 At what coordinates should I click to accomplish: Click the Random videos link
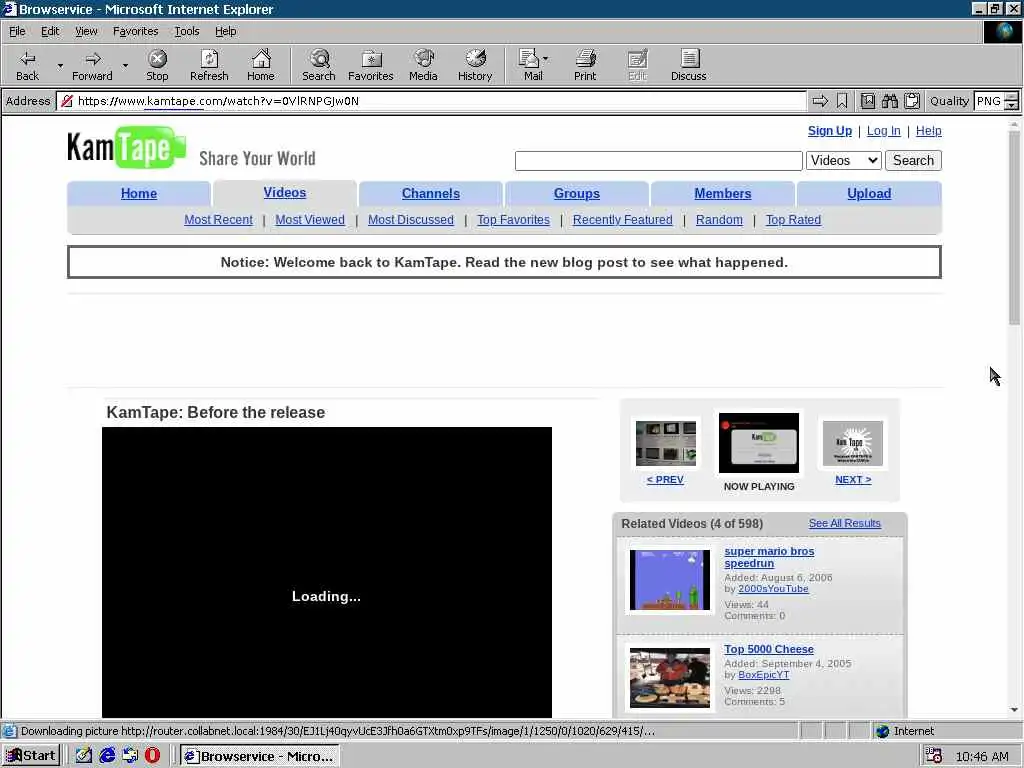719,220
